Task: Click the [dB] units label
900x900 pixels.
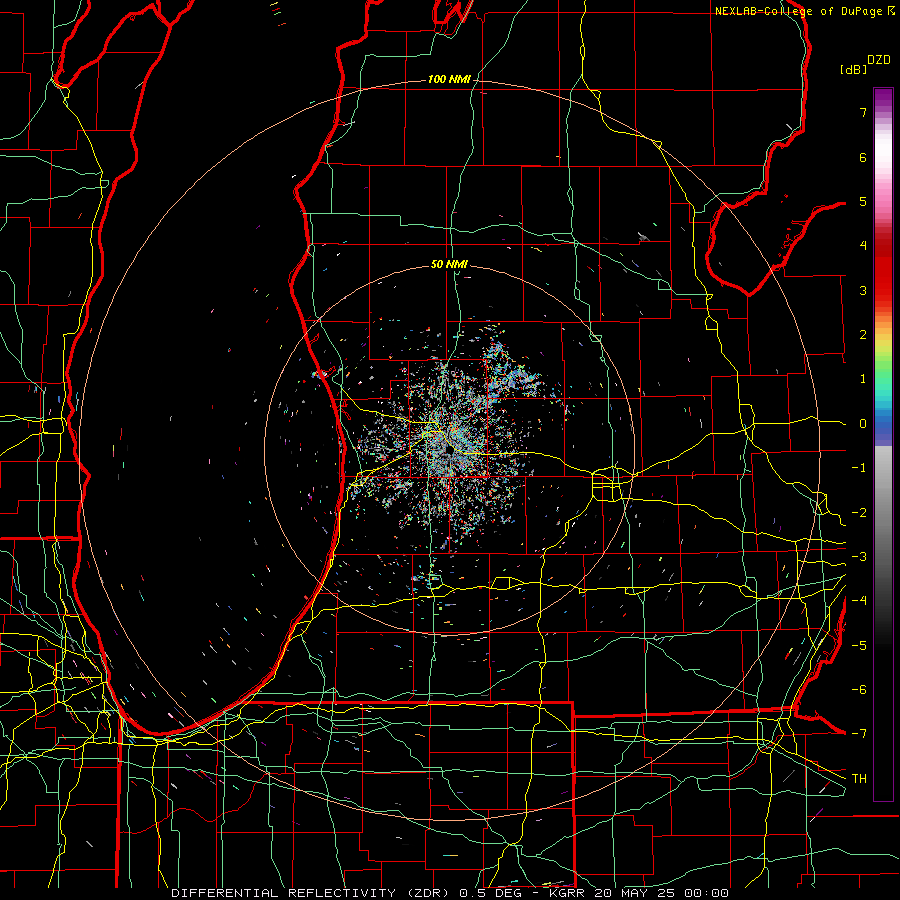Action: [852, 69]
